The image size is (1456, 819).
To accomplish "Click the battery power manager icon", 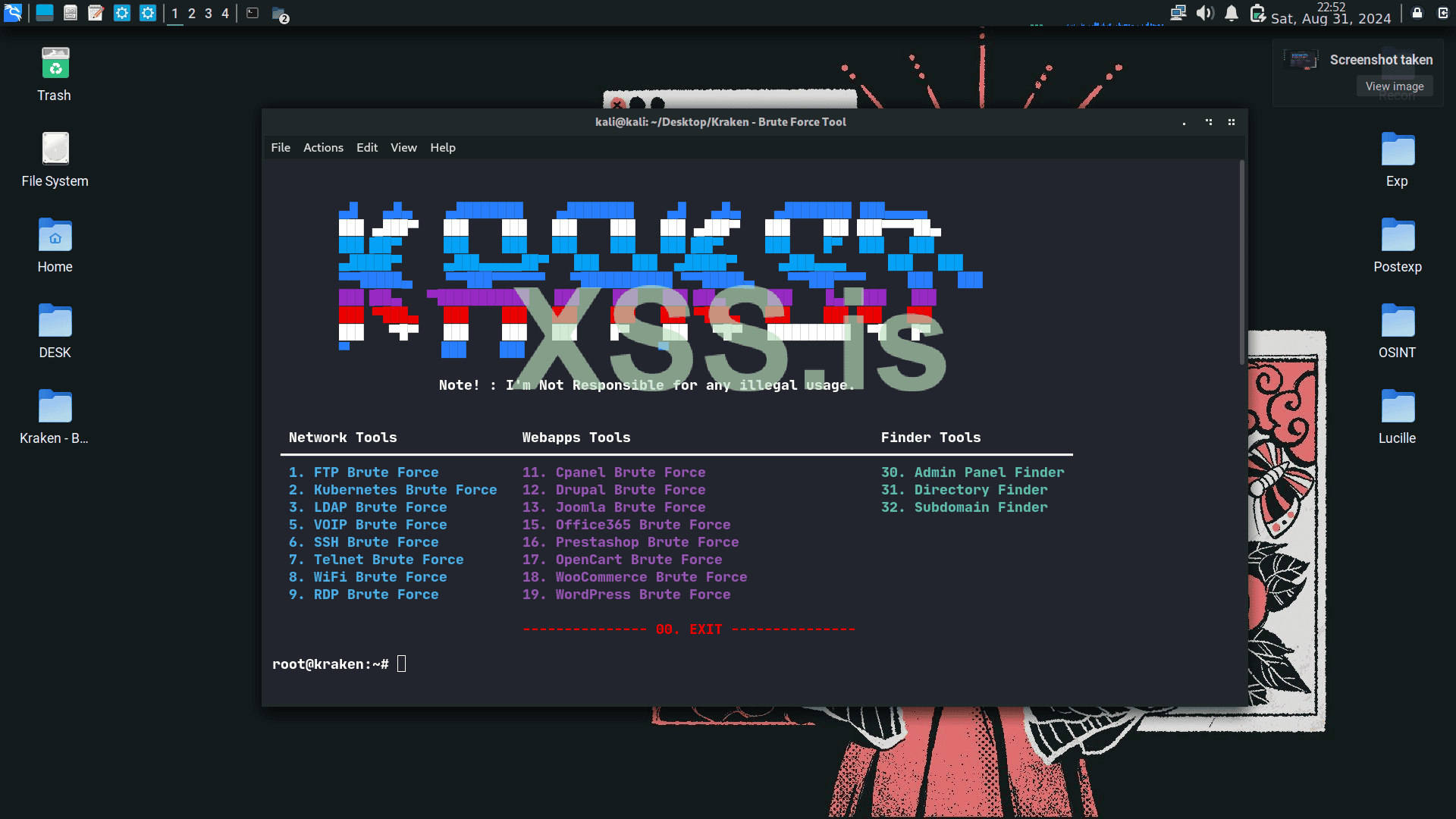I will pyautogui.click(x=1257, y=13).
